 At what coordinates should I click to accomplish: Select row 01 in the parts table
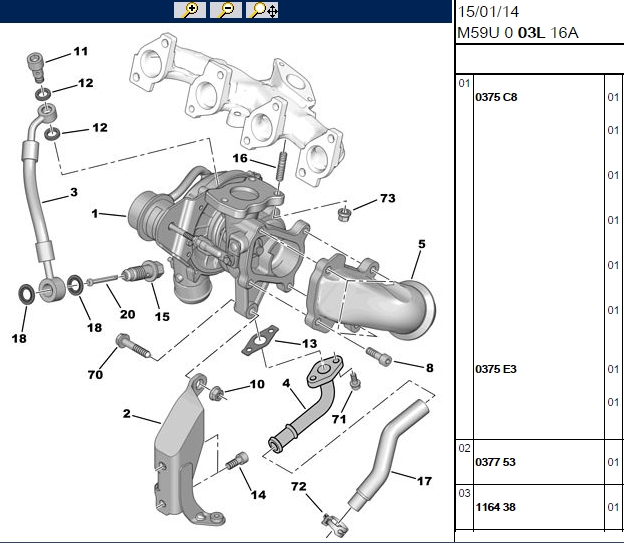[x=464, y=83]
